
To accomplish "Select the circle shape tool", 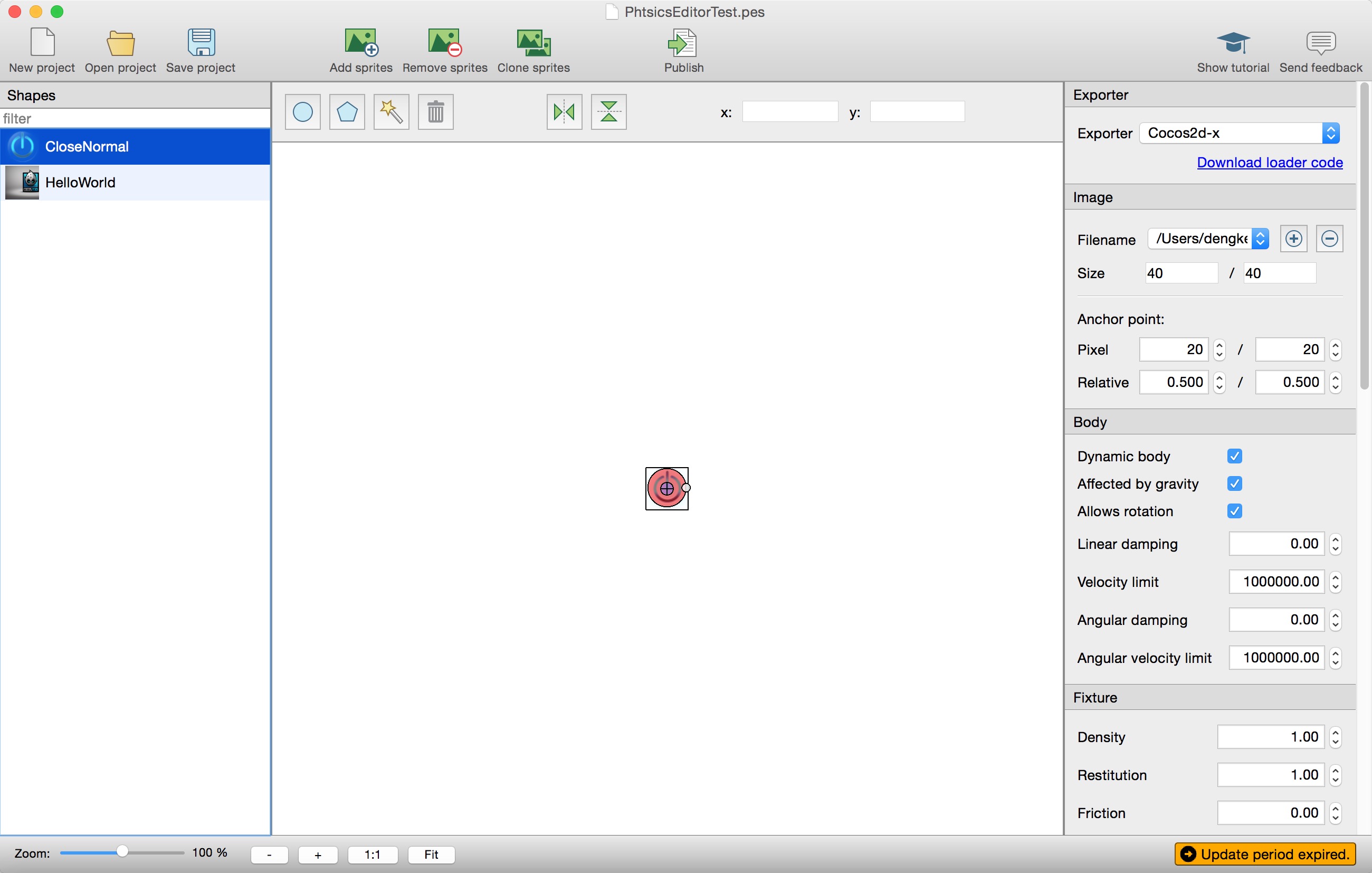I will pyautogui.click(x=302, y=112).
